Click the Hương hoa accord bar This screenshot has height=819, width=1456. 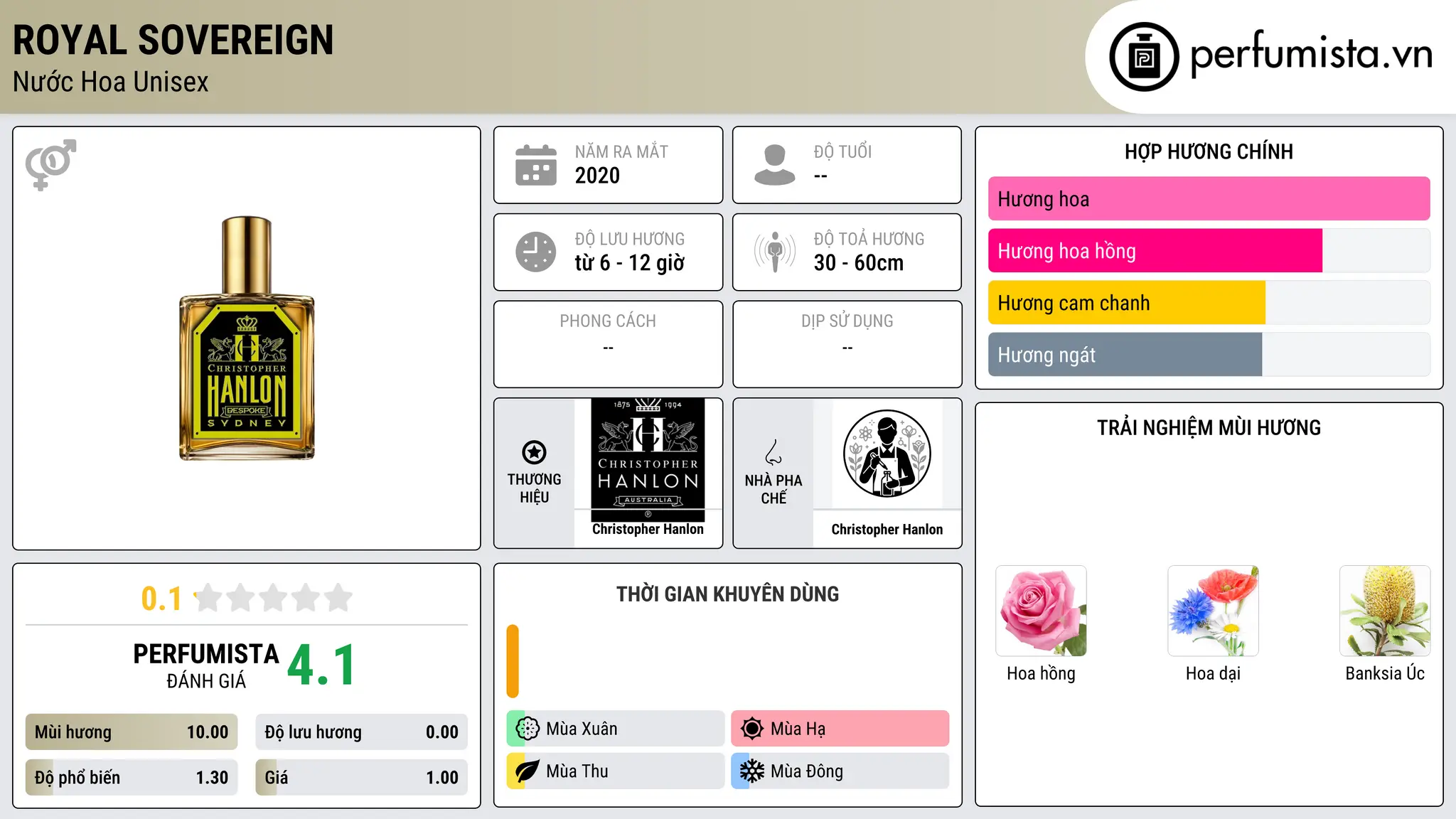click(1209, 199)
